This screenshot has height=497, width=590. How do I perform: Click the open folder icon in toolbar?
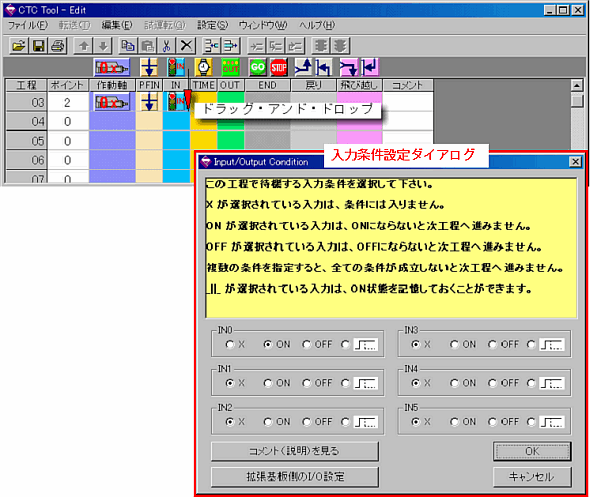[18, 46]
